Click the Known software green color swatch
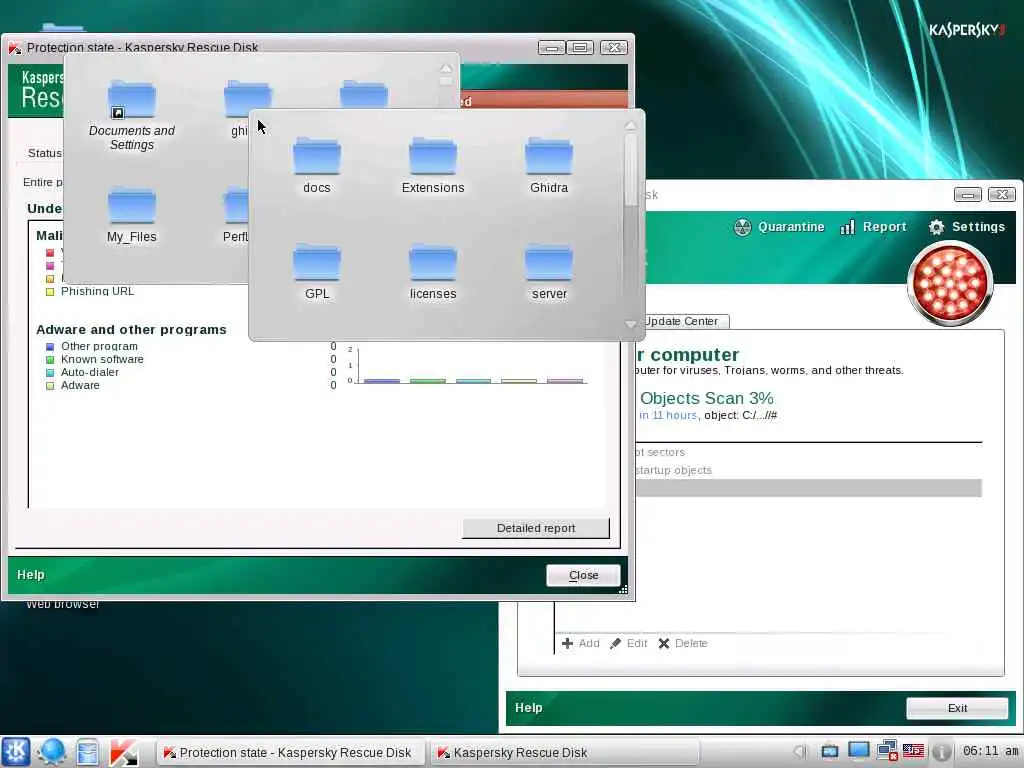 click(x=50, y=360)
